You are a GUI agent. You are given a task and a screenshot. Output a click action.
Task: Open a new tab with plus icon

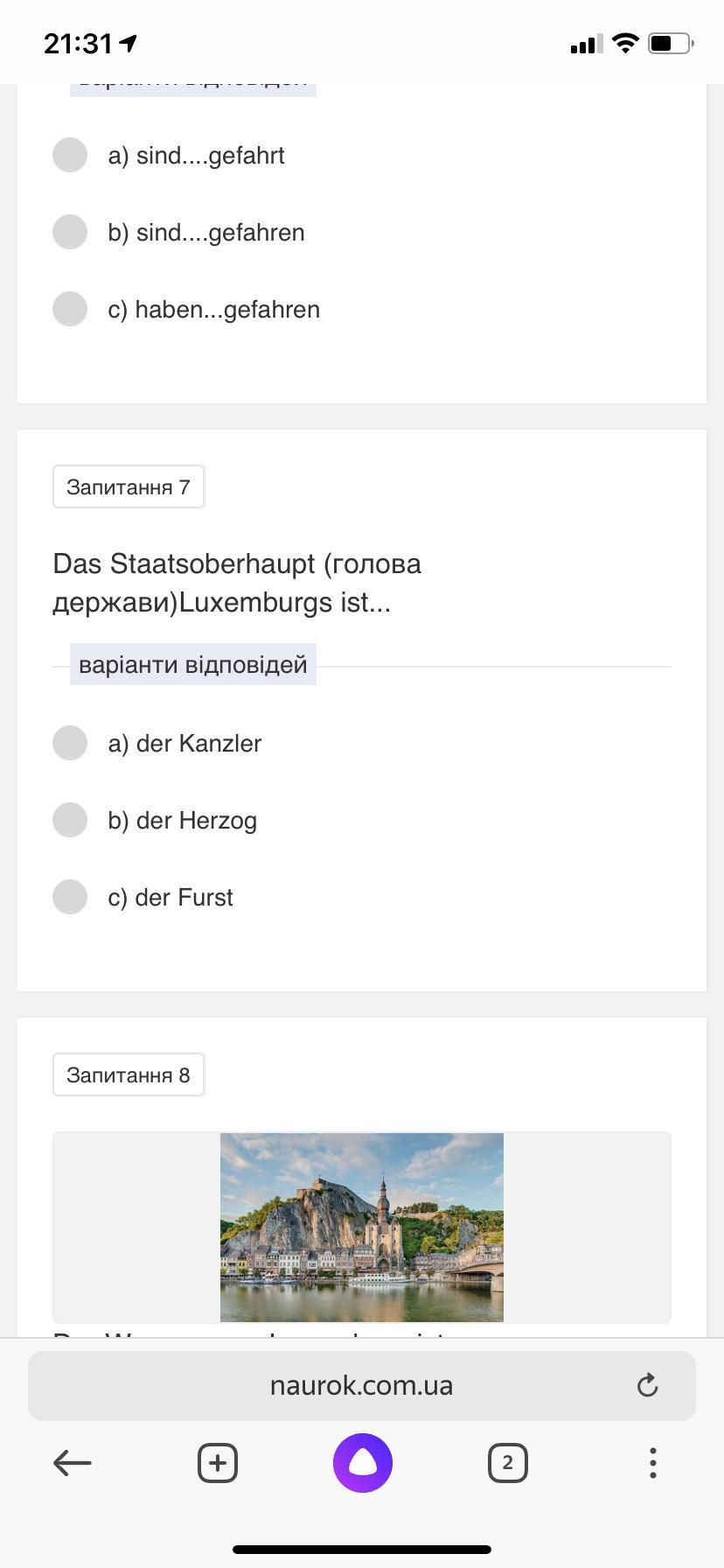(218, 1462)
